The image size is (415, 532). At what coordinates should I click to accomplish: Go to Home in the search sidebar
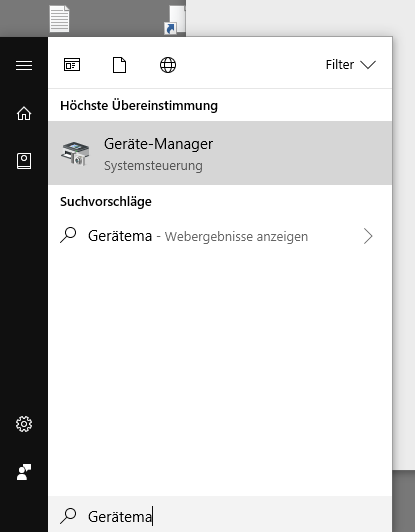tap(24, 113)
